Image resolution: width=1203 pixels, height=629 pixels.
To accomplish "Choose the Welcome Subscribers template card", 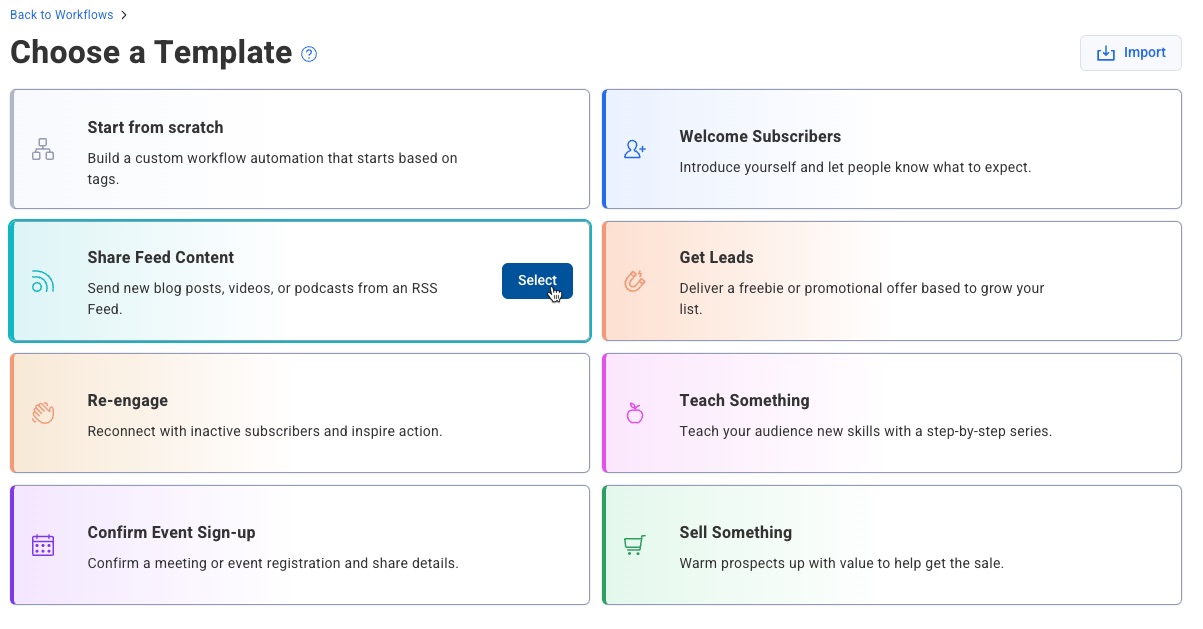I will (x=891, y=150).
